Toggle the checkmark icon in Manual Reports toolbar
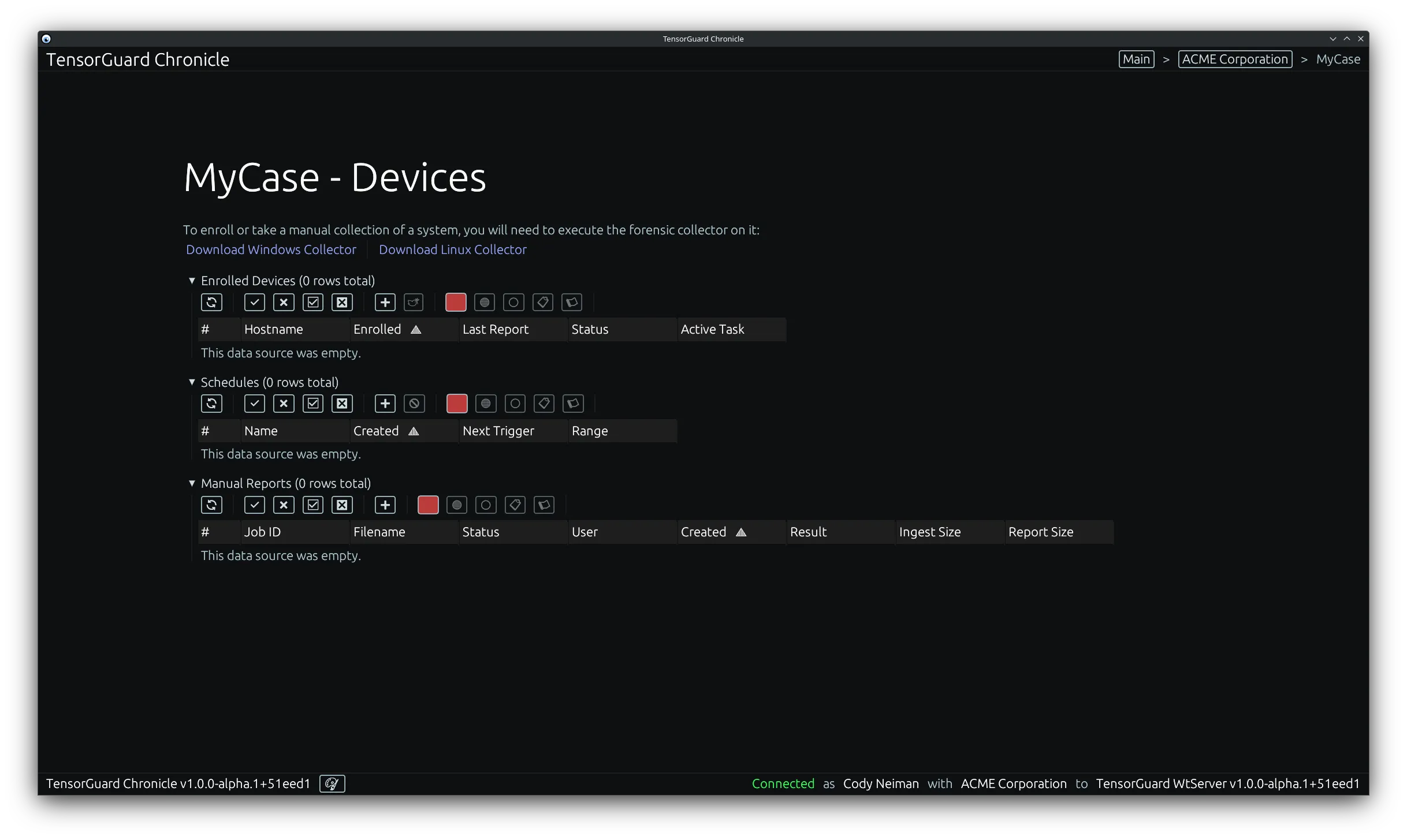Image resolution: width=1407 pixels, height=840 pixels. tap(254, 505)
